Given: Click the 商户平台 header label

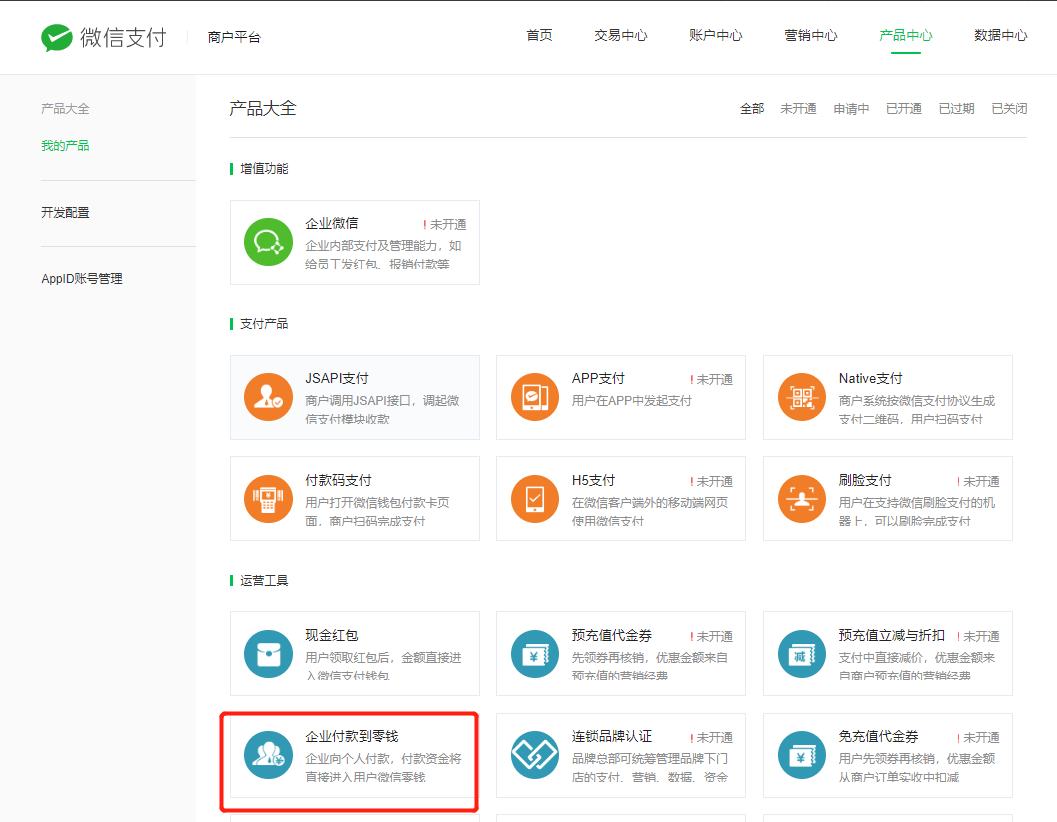Looking at the screenshot, I should (x=234, y=37).
